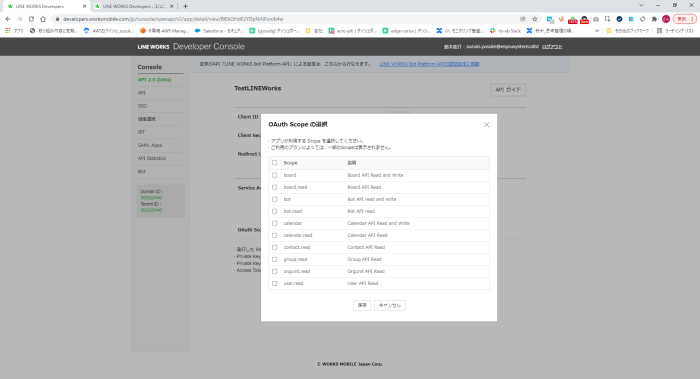Enable the board.read scope checkbox
The height and width of the screenshot is (379, 700).
click(x=275, y=187)
